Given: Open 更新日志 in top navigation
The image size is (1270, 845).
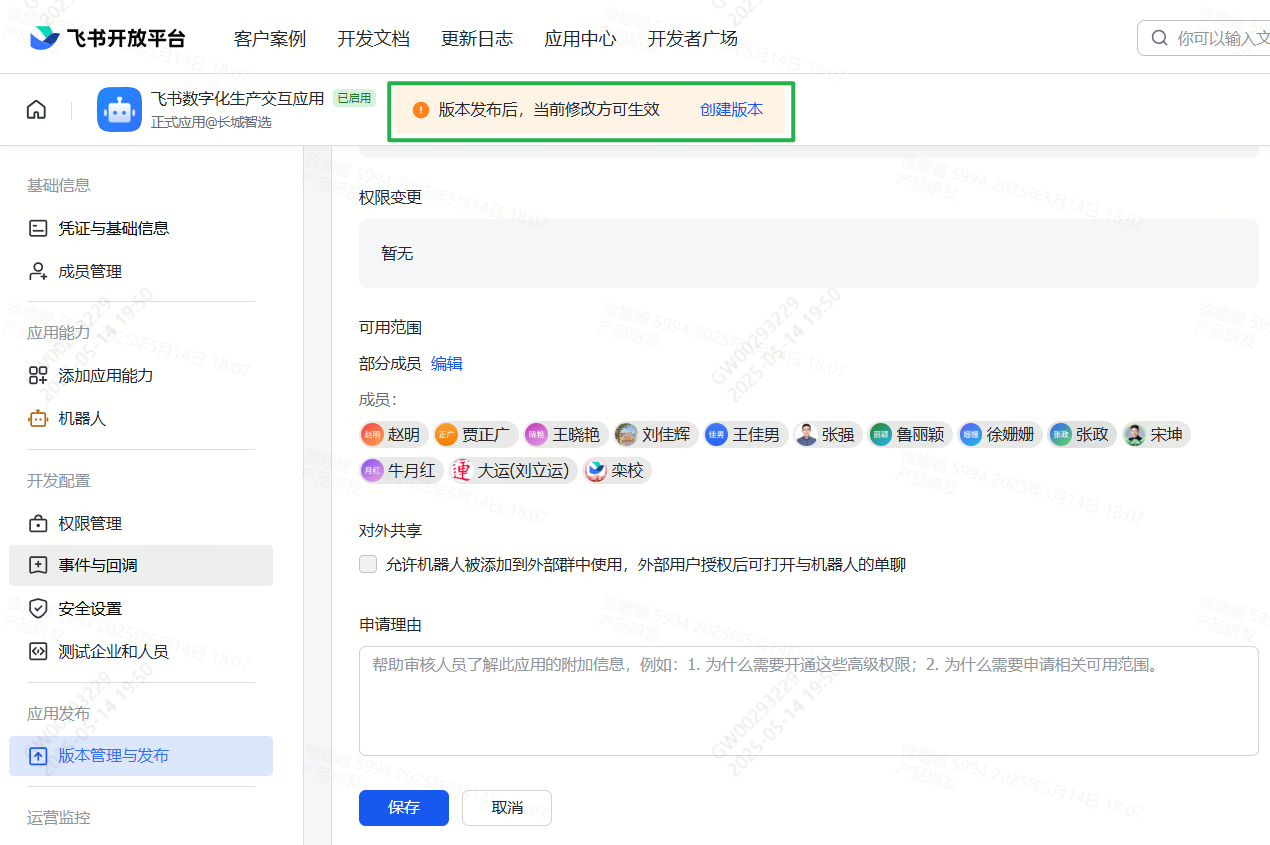Looking at the screenshot, I should point(477,39).
